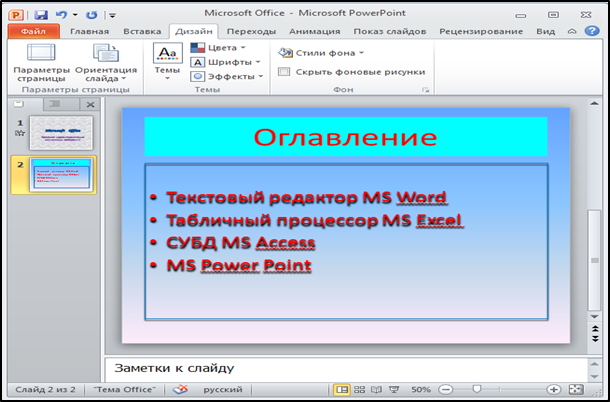The image size is (610, 402).
Task: Open the Файл tab
Action: (x=33, y=32)
